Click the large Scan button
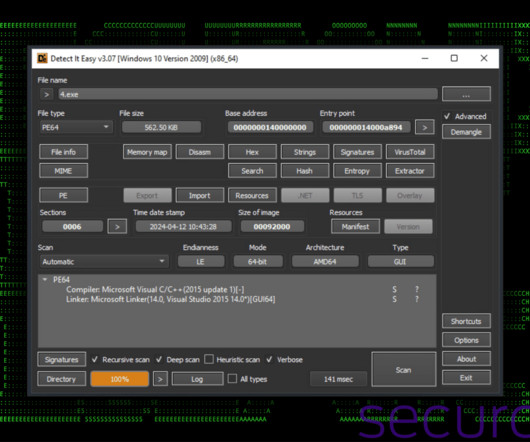The width and height of the screenshot is (530, 442). [404, 370]
